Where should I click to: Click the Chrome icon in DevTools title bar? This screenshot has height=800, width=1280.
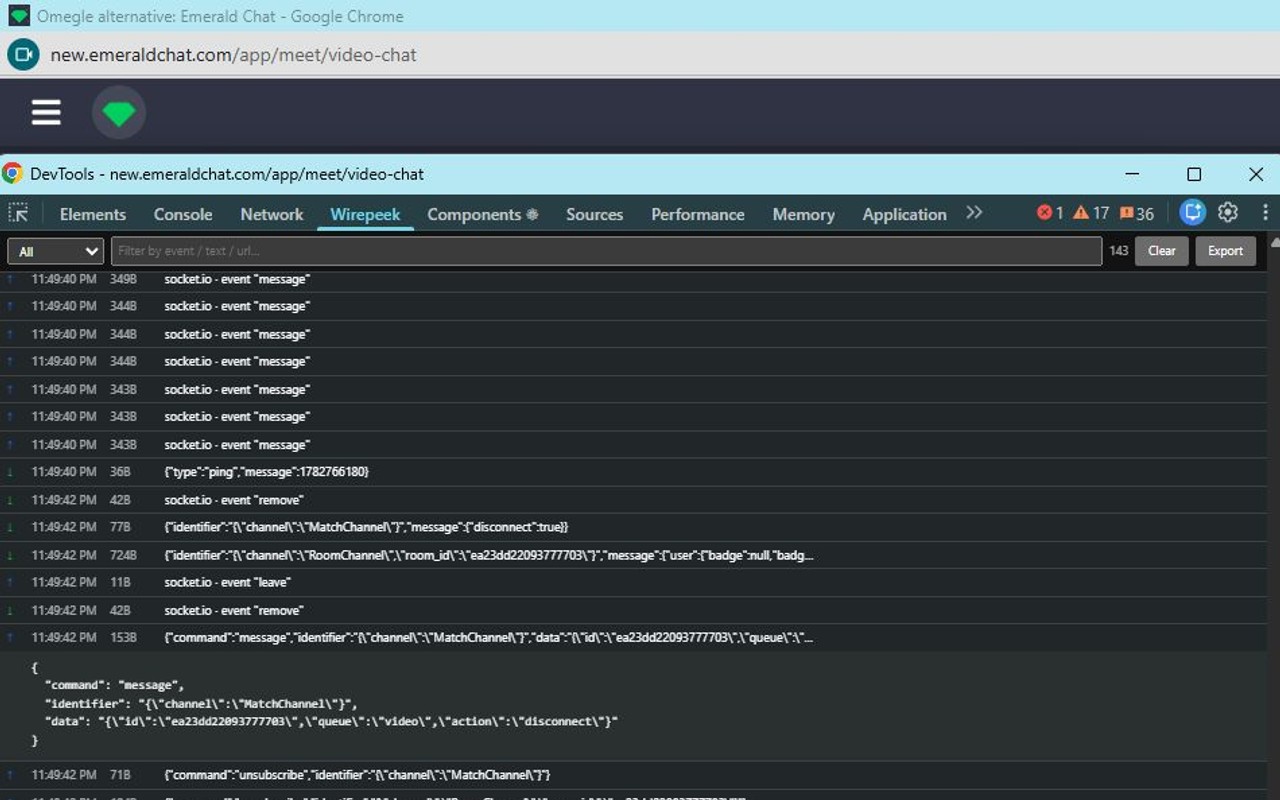(x=13, y=173)
